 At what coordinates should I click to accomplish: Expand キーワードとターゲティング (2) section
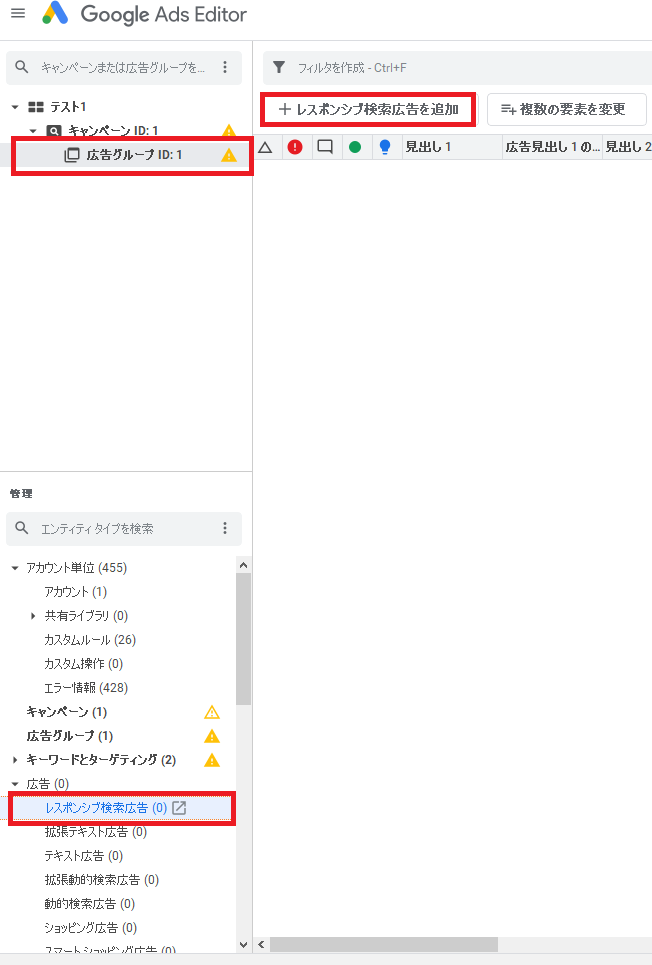pyautogui.click(x=15, y=760)
